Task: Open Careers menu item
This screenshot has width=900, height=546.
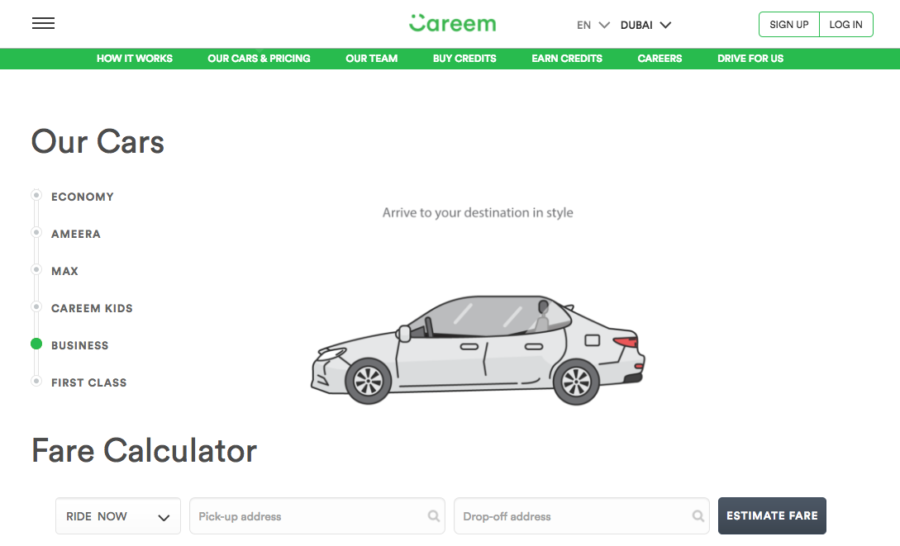Action: click(660, 59)
